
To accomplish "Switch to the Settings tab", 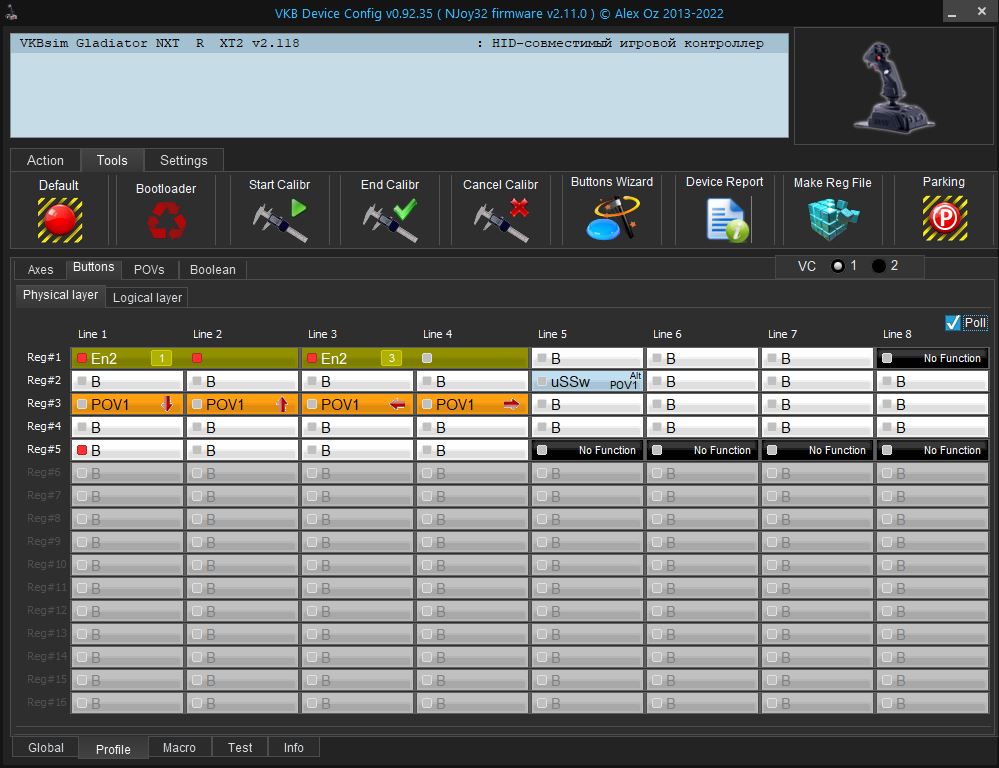I will [x=184, y=160].
